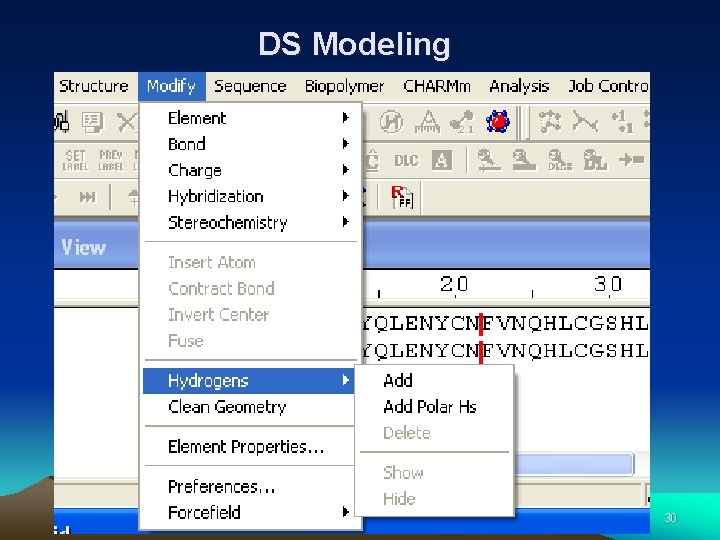
Task: Click the skip-to-end arrow icon
Action: point(87,197)
